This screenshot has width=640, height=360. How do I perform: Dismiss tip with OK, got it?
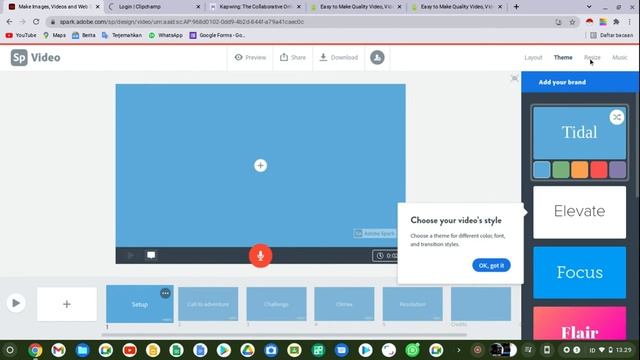click(491, 265)
